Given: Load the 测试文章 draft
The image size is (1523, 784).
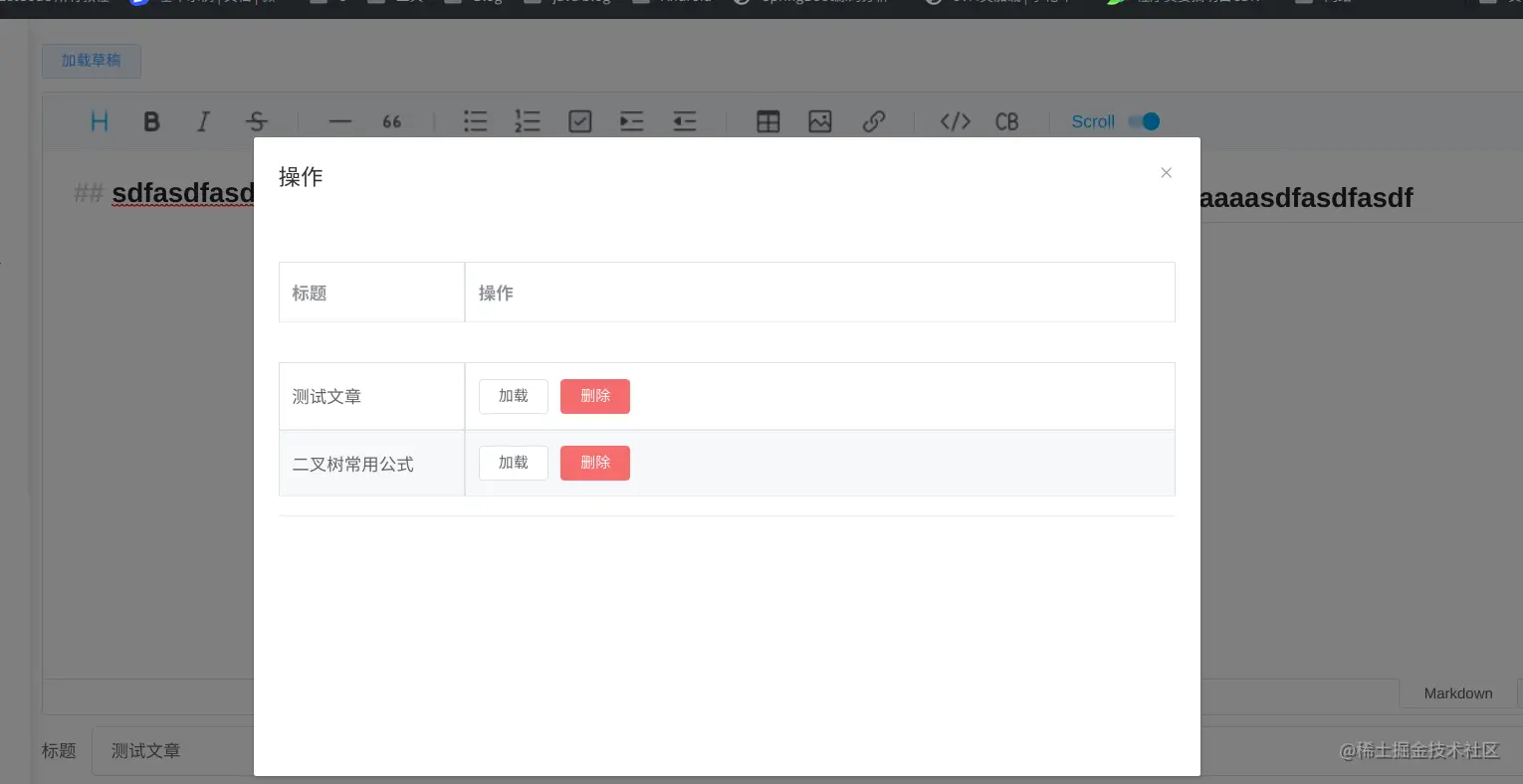Looking at the screenshot, I should (514, 396).
